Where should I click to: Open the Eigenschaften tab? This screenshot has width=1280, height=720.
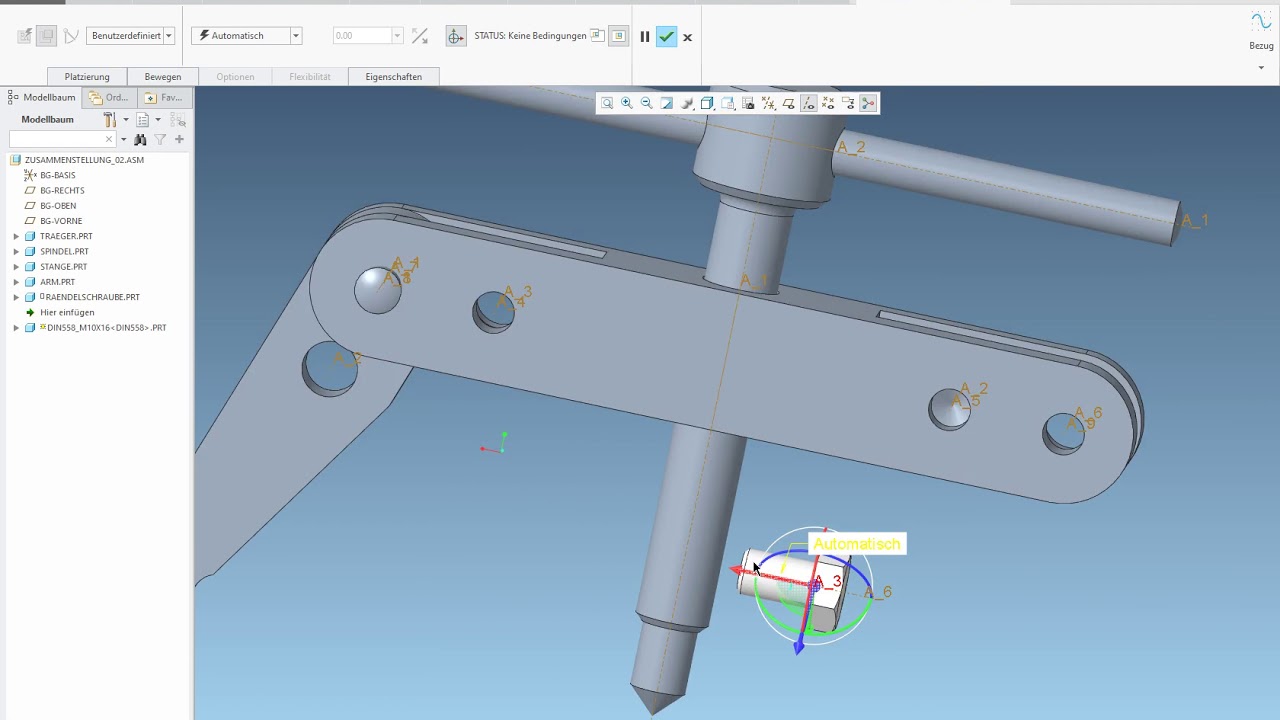[x=393, y=77]
